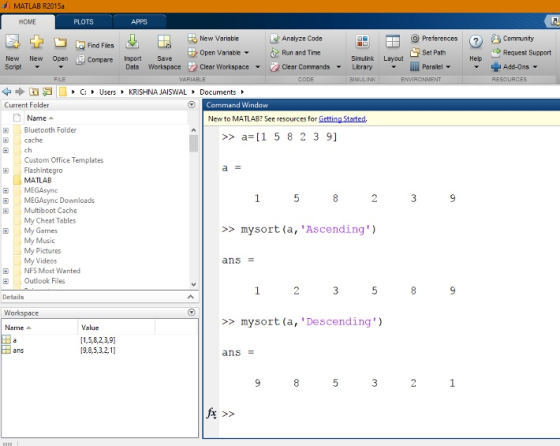Click the New Script icon
This screenshot has width=560, height=446.
point(12,42)
